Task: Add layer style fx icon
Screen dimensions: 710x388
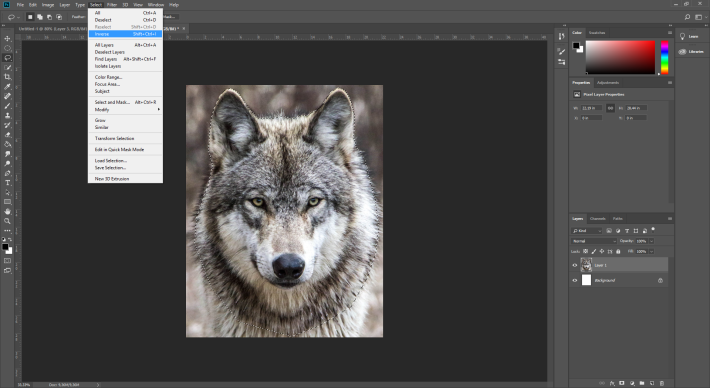Action: click(612, 383)
